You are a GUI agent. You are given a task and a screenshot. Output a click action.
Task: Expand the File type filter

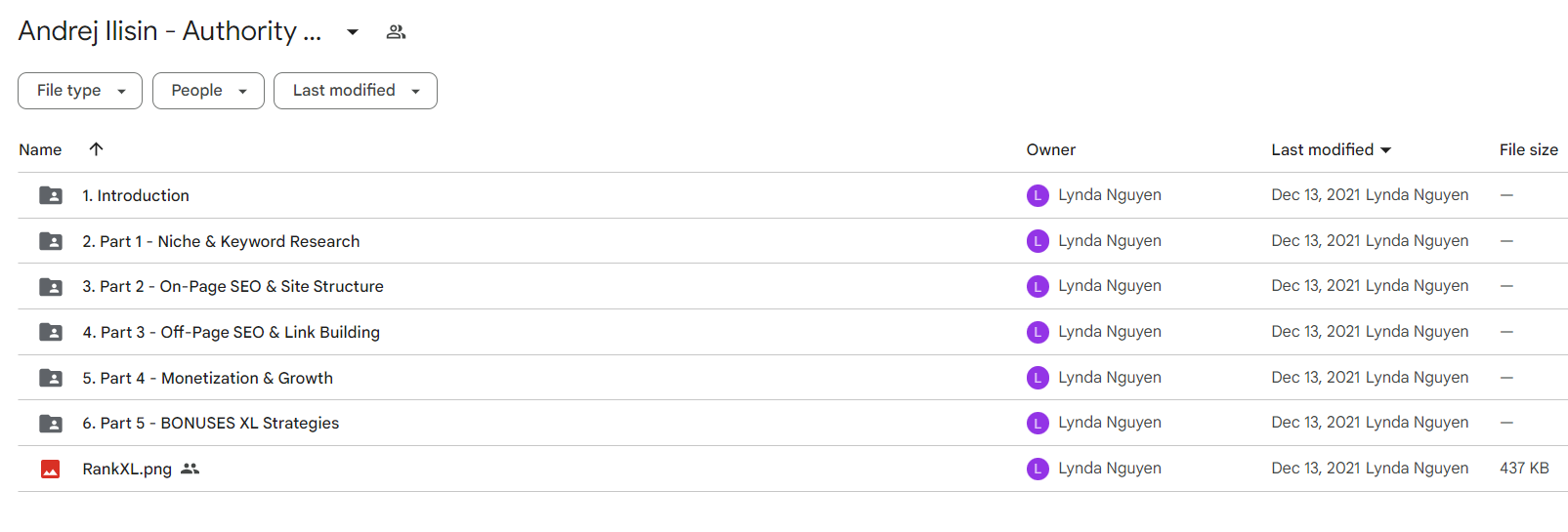[80, 91]
